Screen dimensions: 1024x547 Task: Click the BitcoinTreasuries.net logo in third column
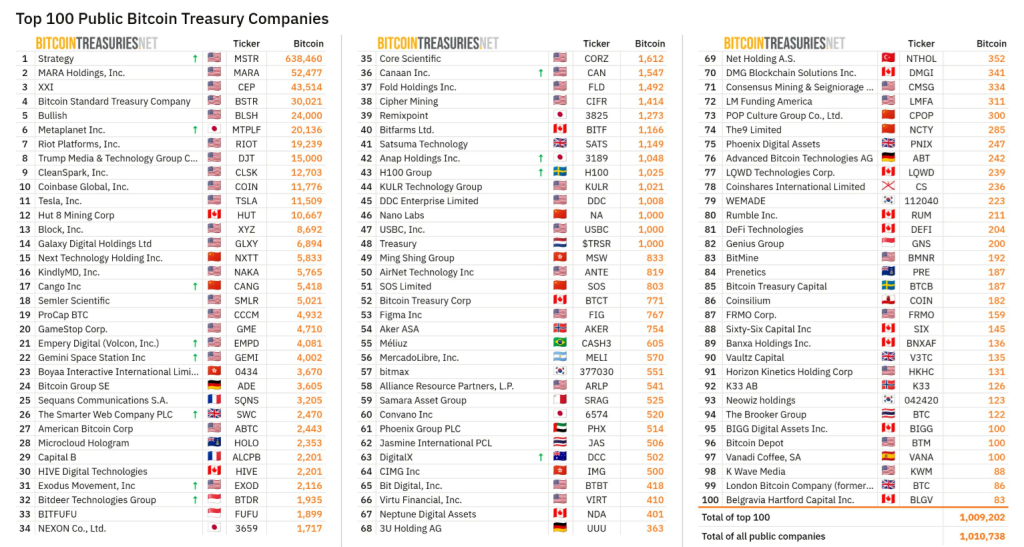tap(784, 43)
